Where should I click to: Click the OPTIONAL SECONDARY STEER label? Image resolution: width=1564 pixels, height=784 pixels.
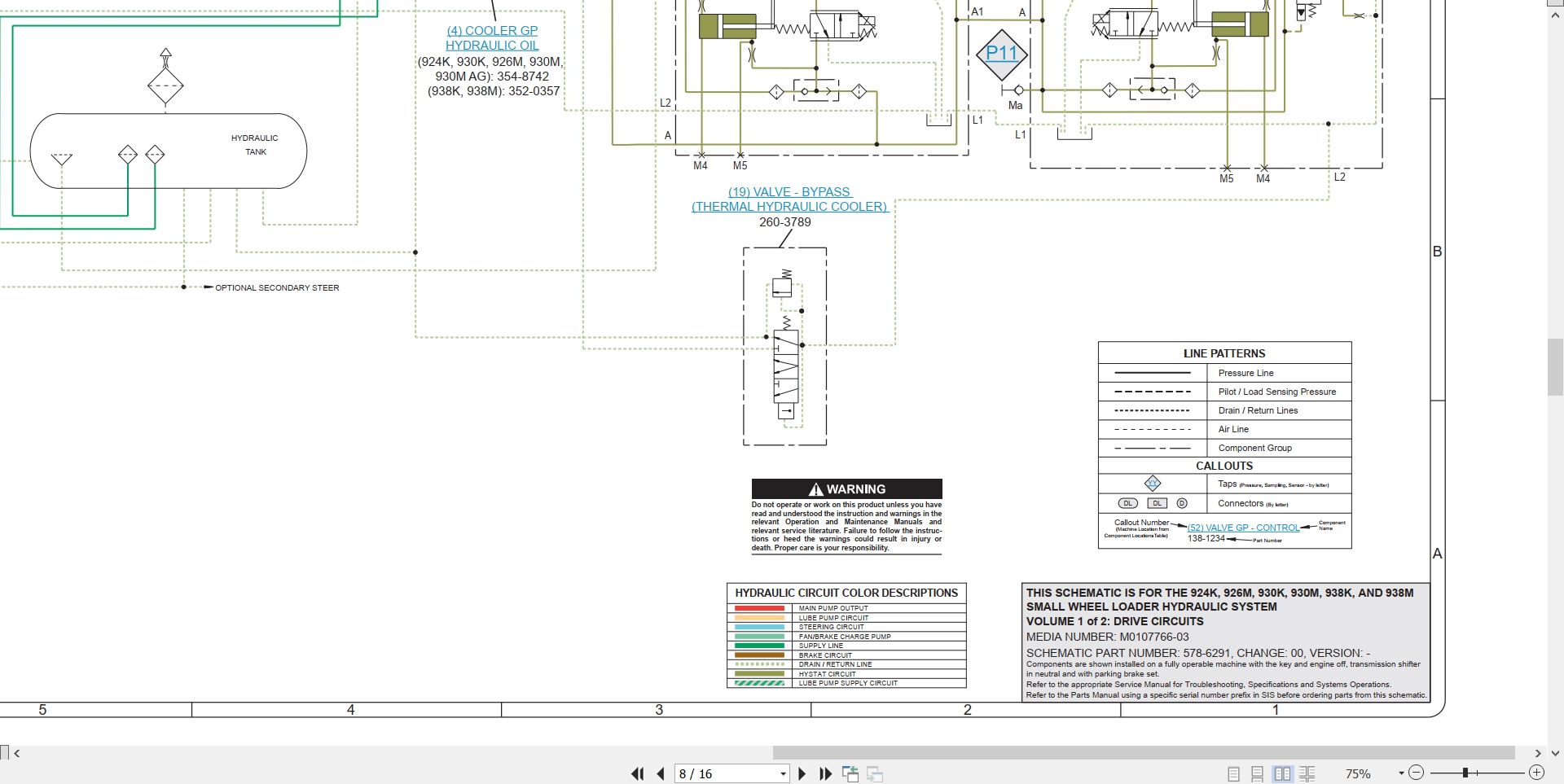[x=277, y=287]
